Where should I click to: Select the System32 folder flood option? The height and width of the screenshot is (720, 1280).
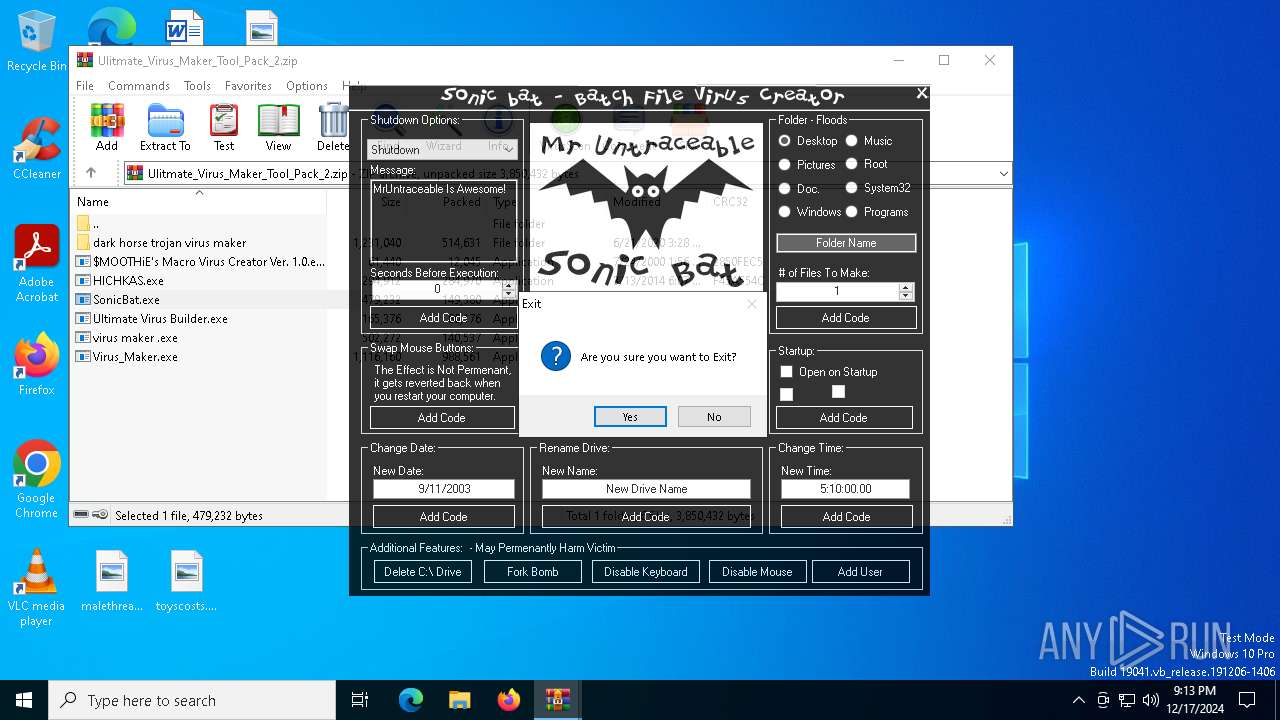point(852,187)
